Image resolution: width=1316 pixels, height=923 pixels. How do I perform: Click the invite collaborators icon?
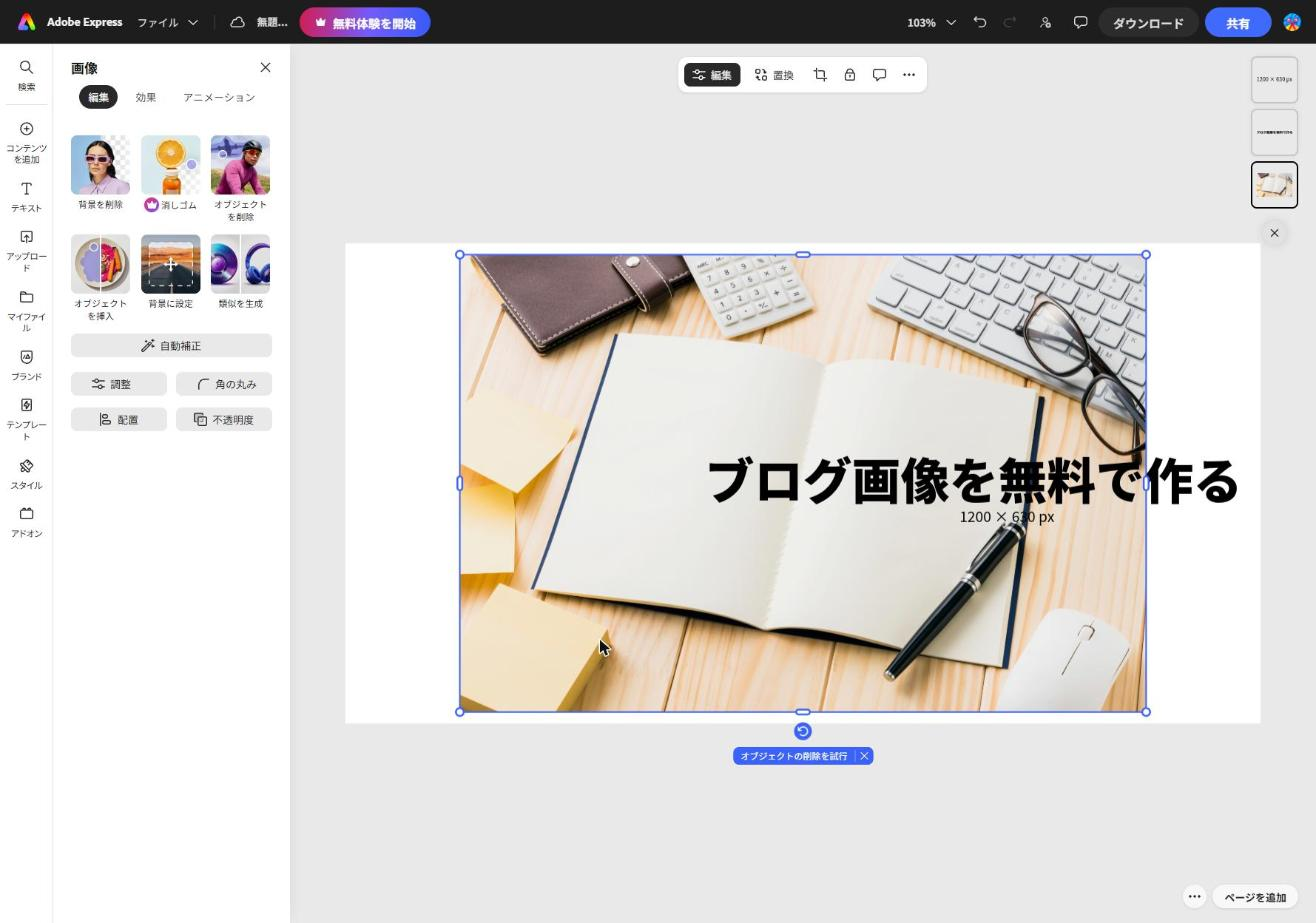pos(1045,22)
